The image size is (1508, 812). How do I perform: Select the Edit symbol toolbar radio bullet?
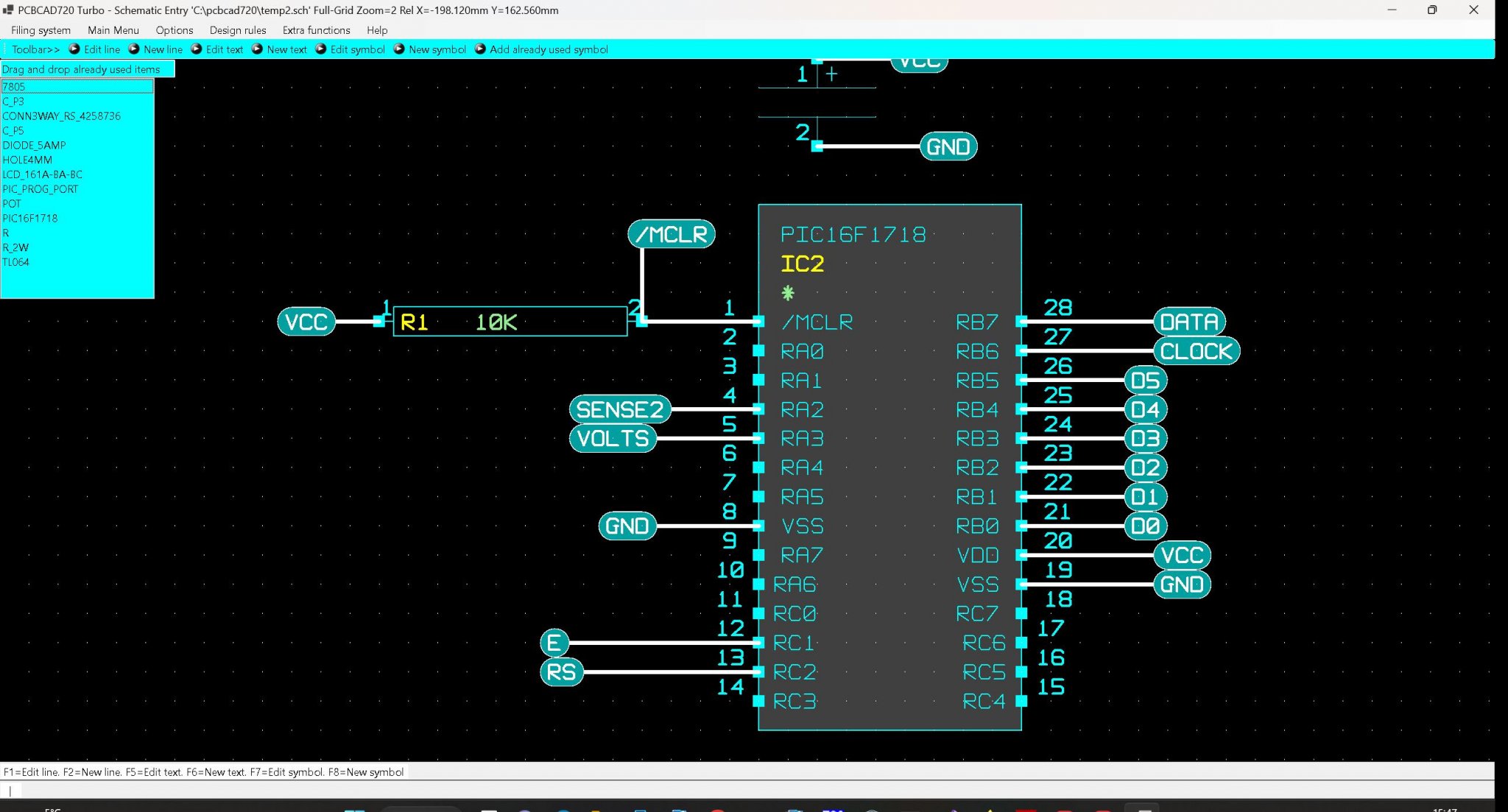coord(321,49)
